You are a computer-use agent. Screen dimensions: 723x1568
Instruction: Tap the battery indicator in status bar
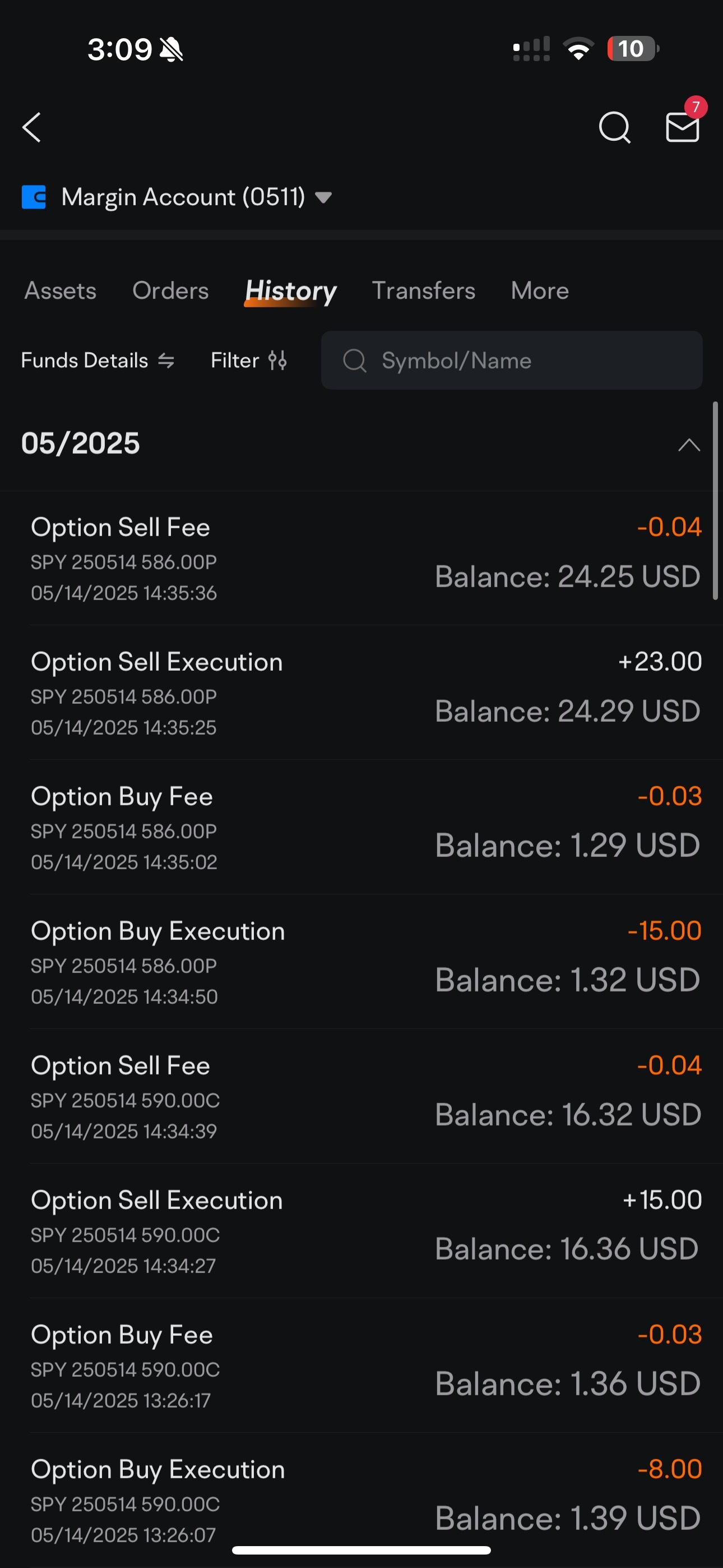(x=632, y=49)
